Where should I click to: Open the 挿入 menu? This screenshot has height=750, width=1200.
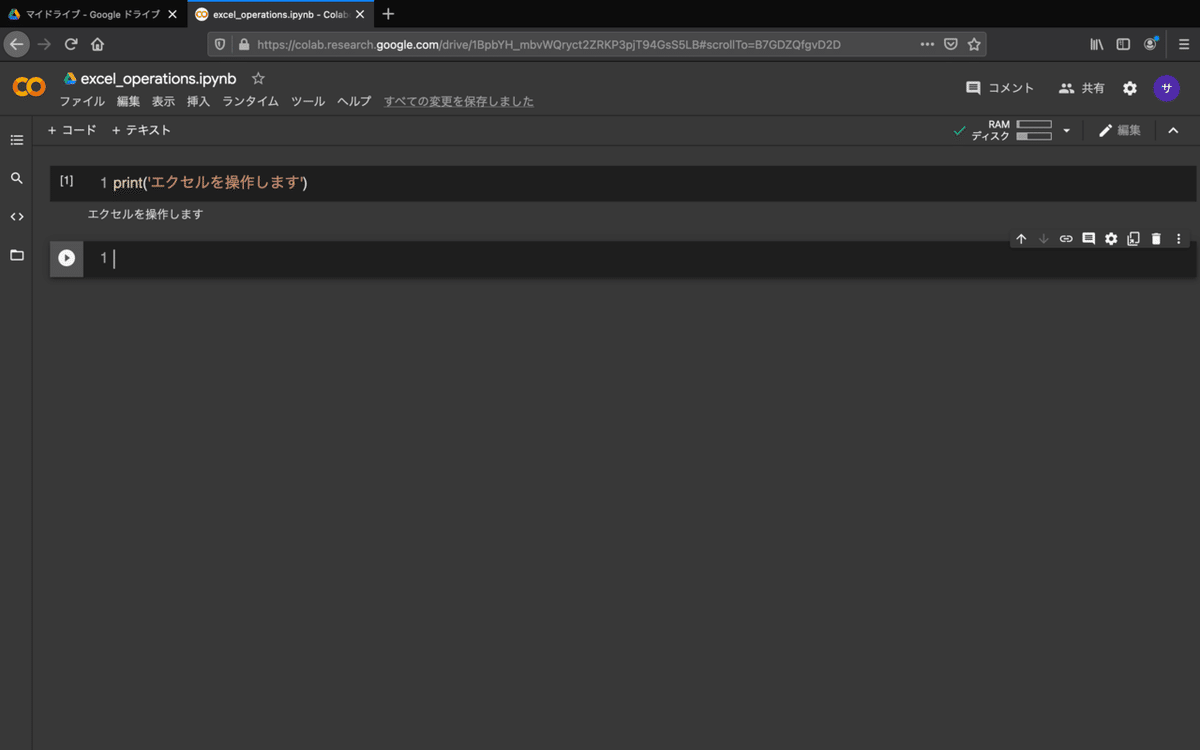[198, 102]
